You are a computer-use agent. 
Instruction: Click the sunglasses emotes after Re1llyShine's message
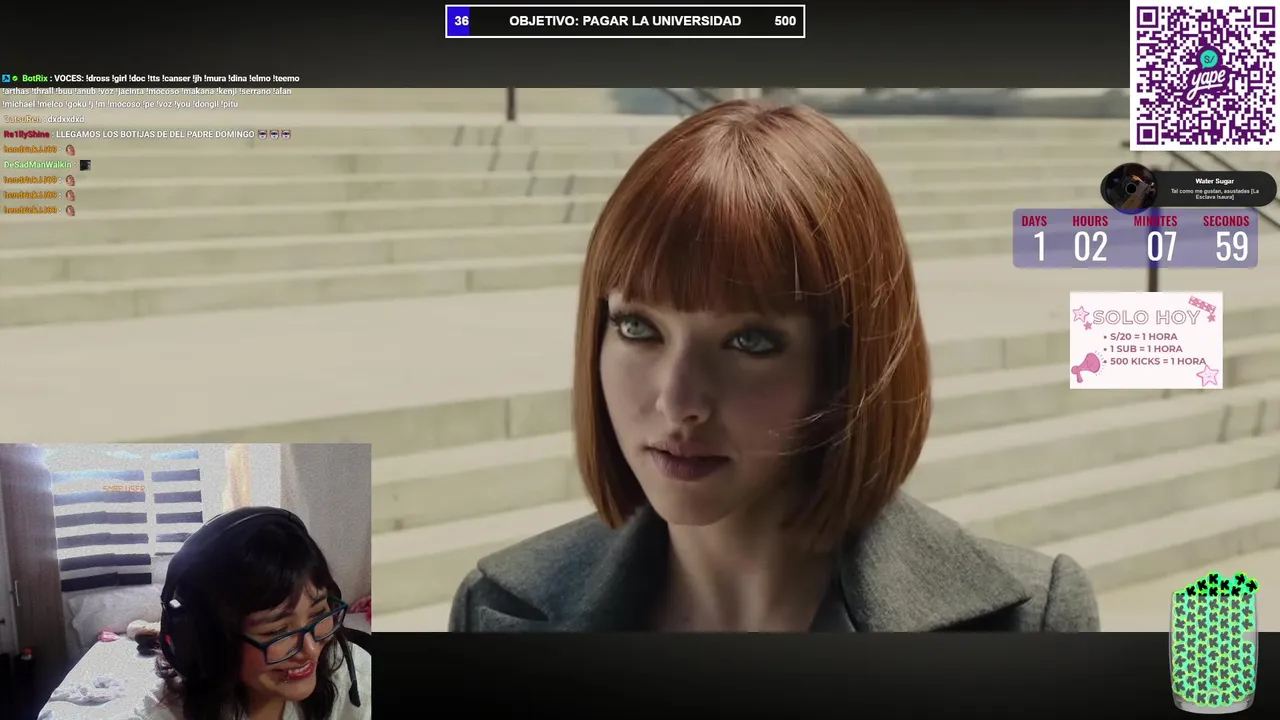coord(274,134)
